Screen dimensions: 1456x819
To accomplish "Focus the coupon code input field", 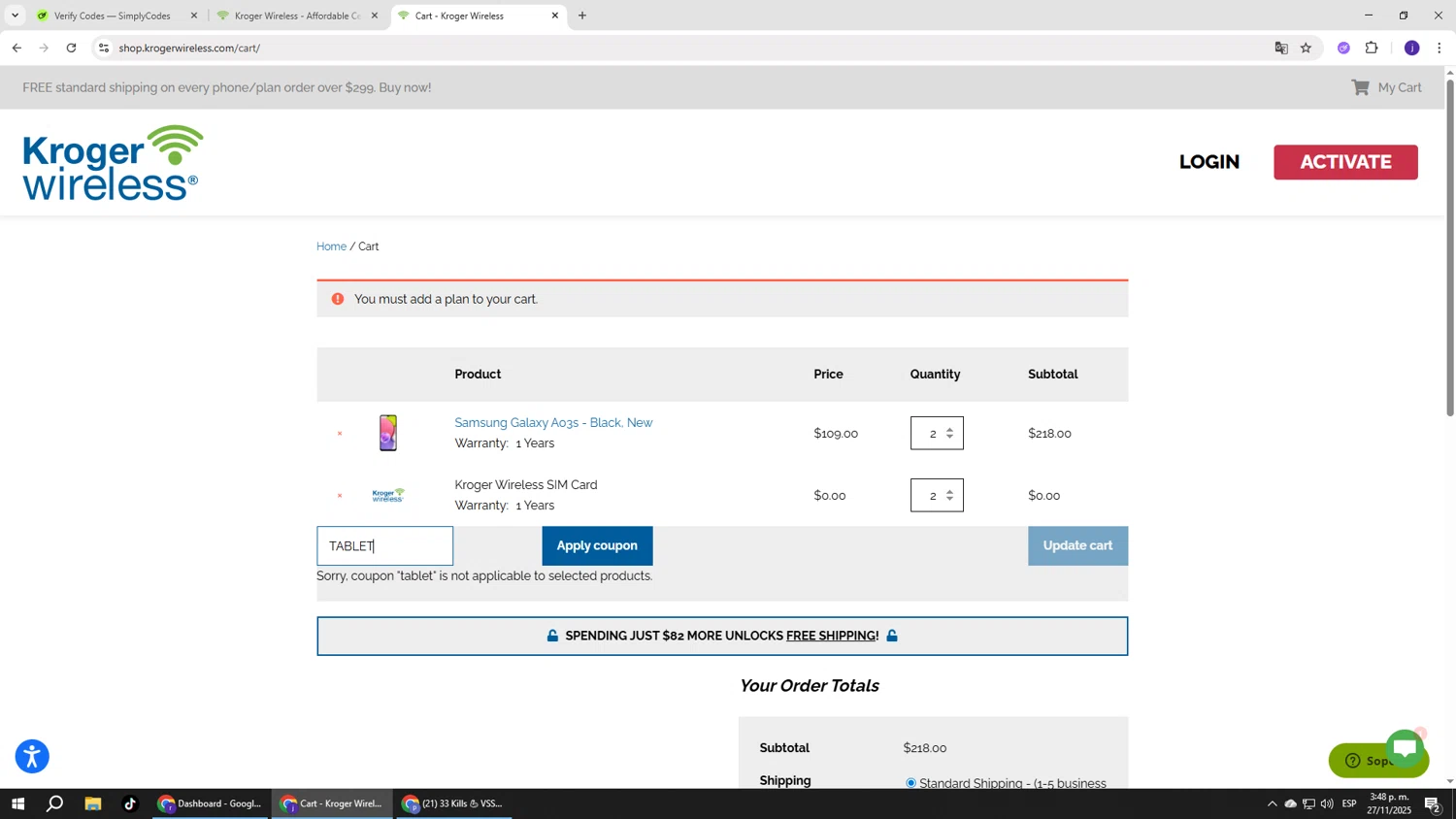I will 384,545.
